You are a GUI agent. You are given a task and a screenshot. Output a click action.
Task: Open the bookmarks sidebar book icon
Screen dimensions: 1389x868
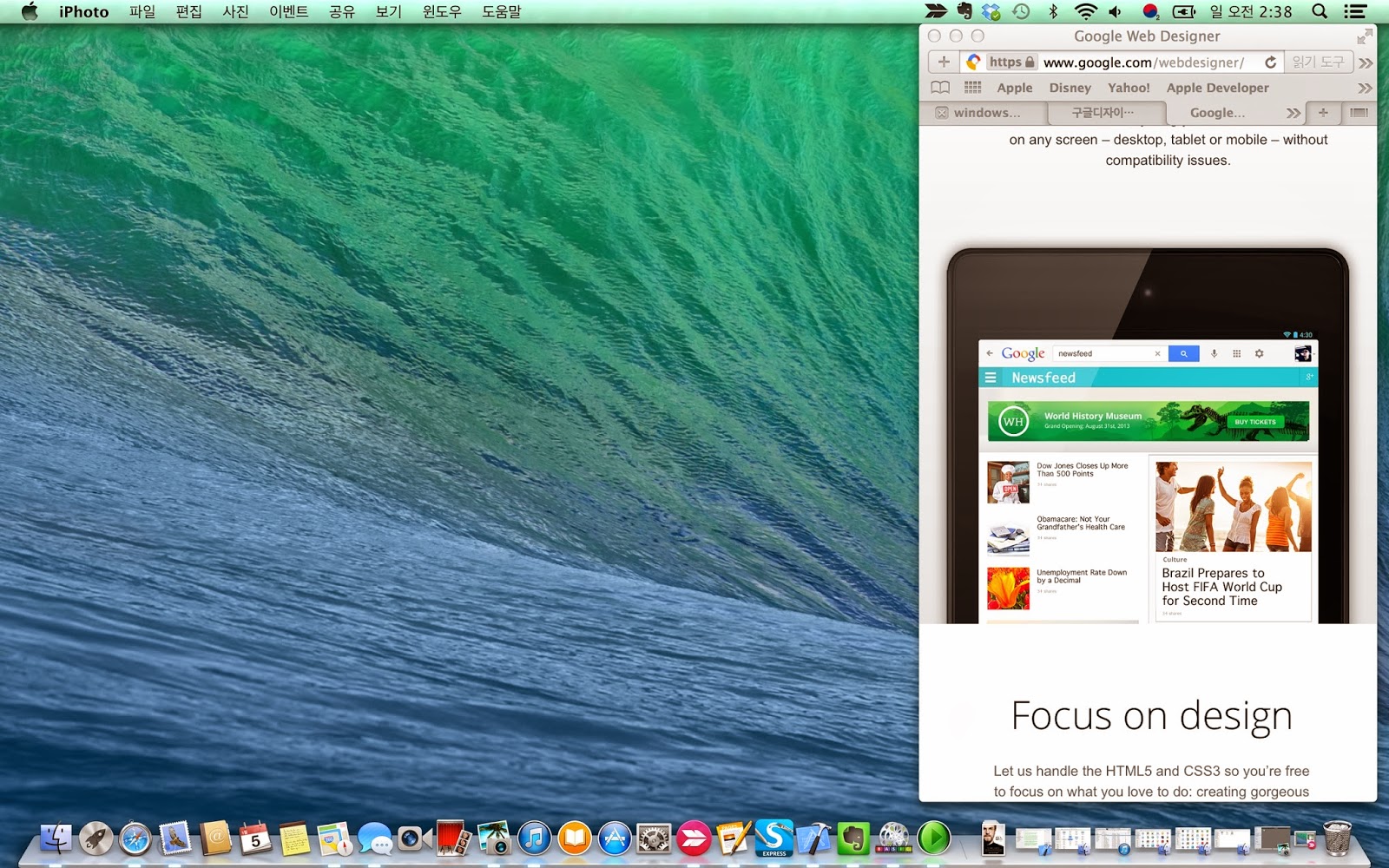click(x=940, y=88)
